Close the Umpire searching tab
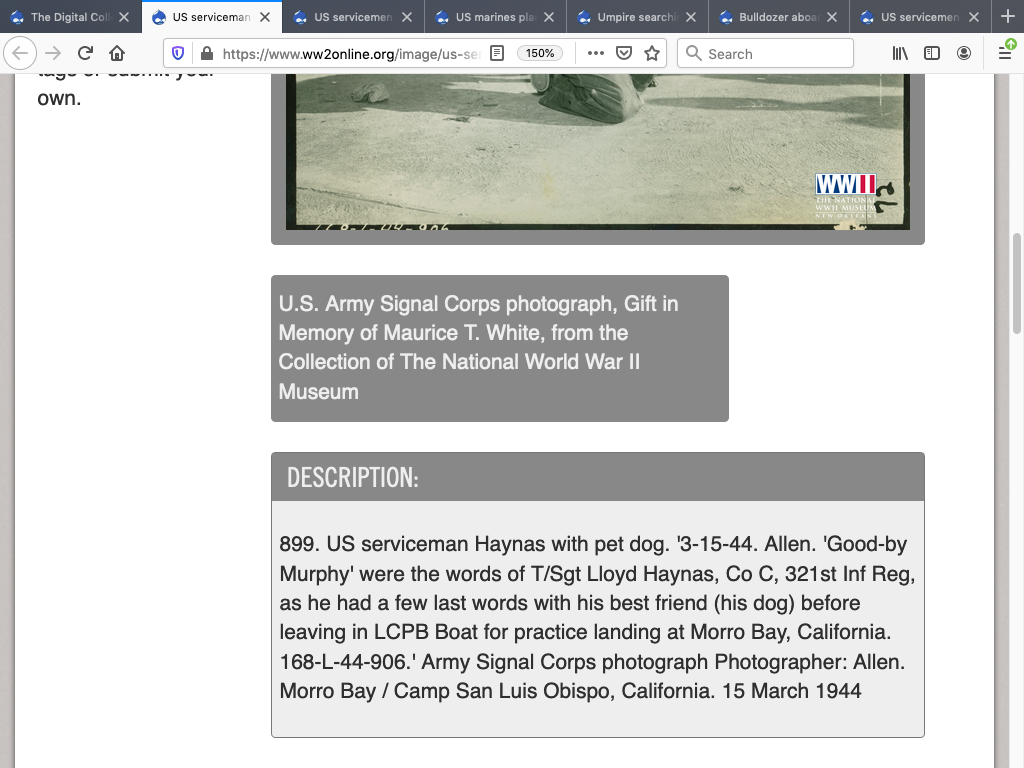Viewport: 1024px width, 768px height. [x=691, y=17]
